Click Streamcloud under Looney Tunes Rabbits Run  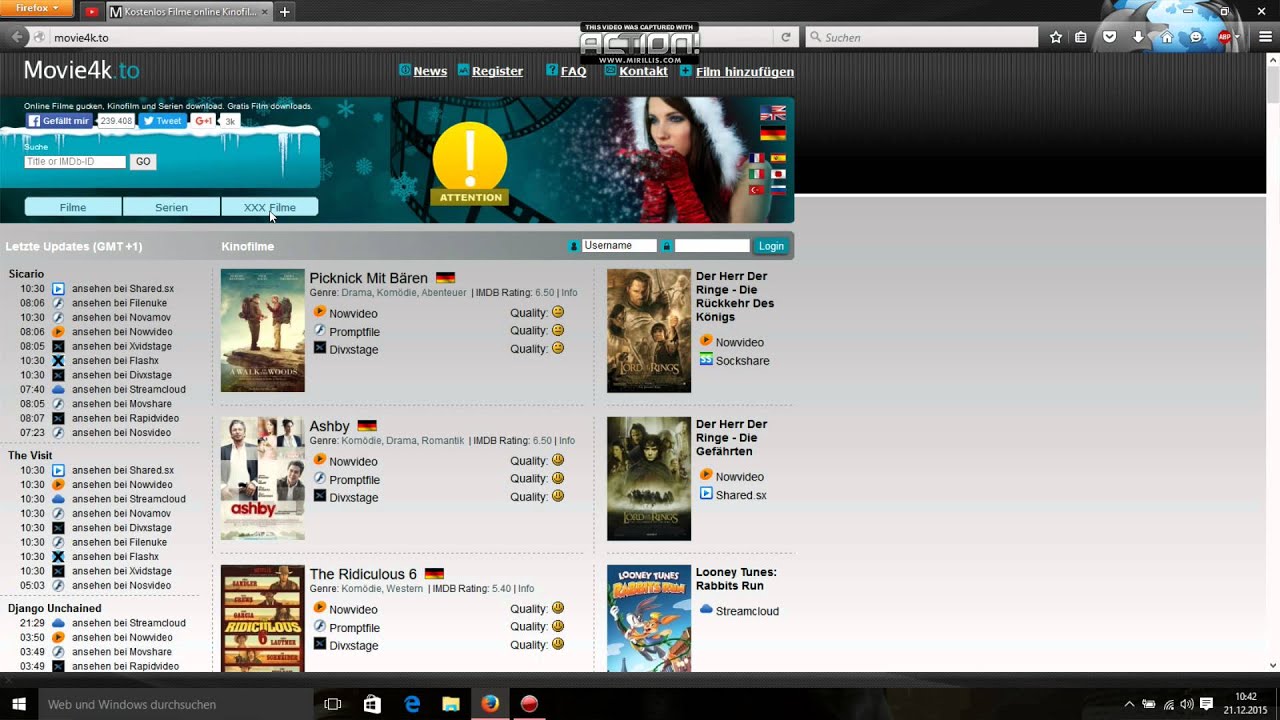pyautogui.click(x=747, y=611)
